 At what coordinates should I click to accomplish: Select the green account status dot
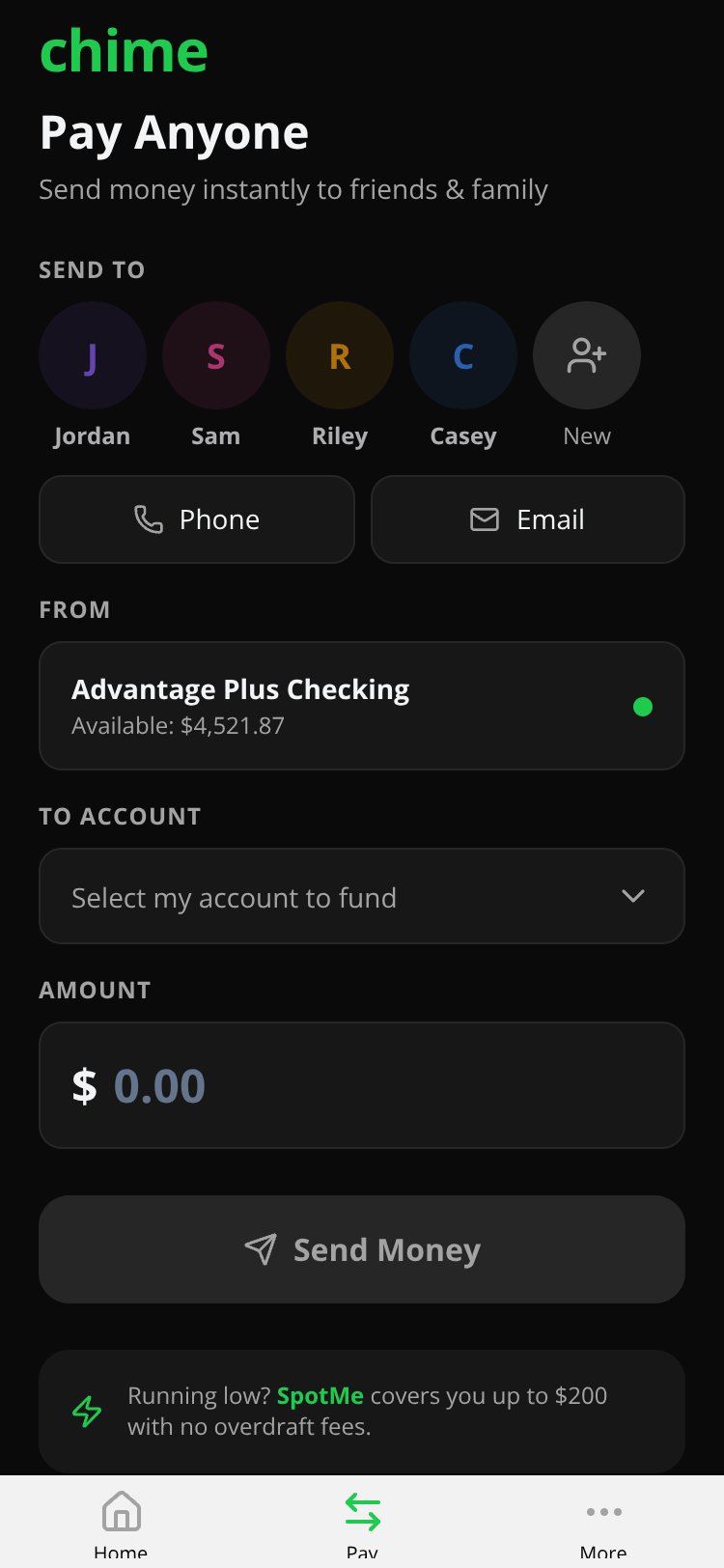(642, 707)
